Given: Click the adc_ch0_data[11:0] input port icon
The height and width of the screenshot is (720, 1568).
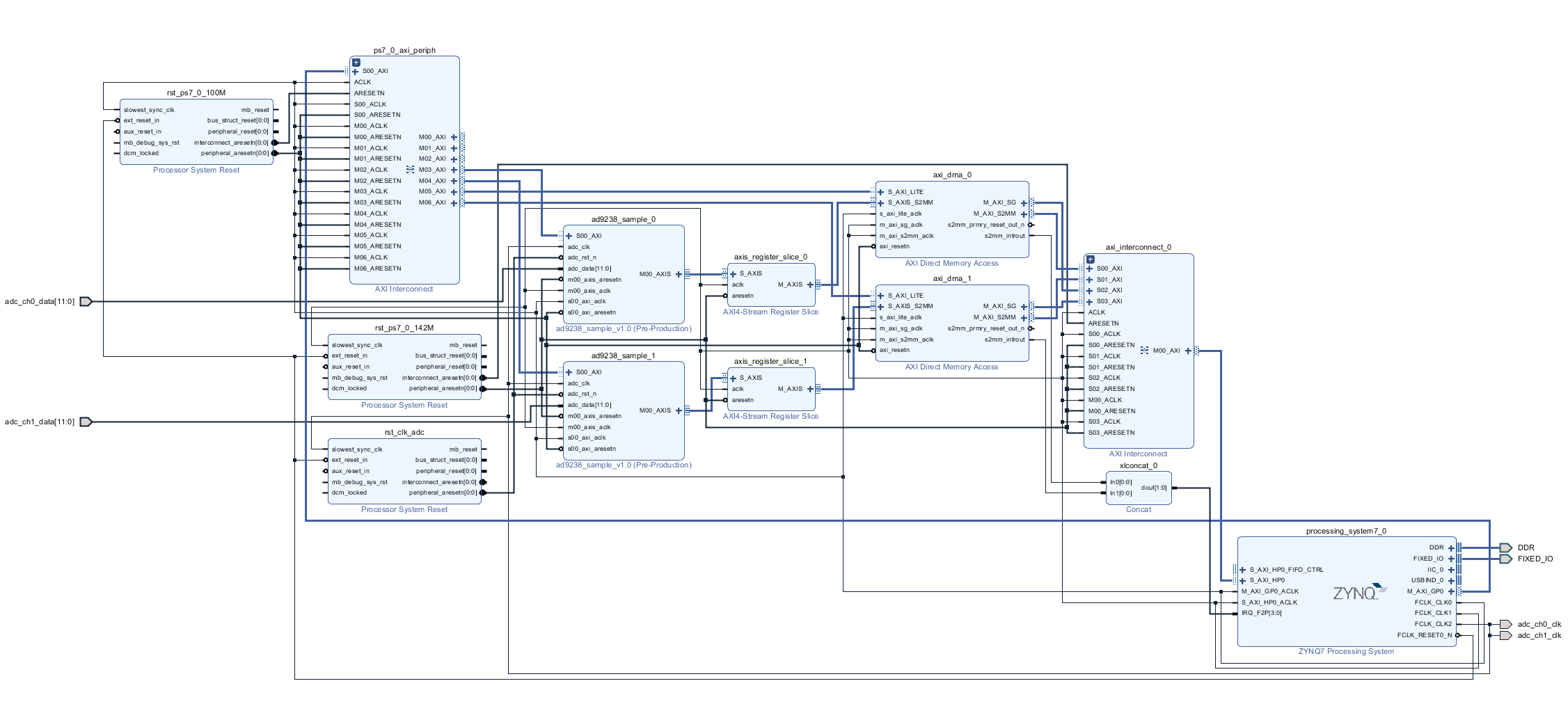Looking at the screenshot, I should [86, 302].
